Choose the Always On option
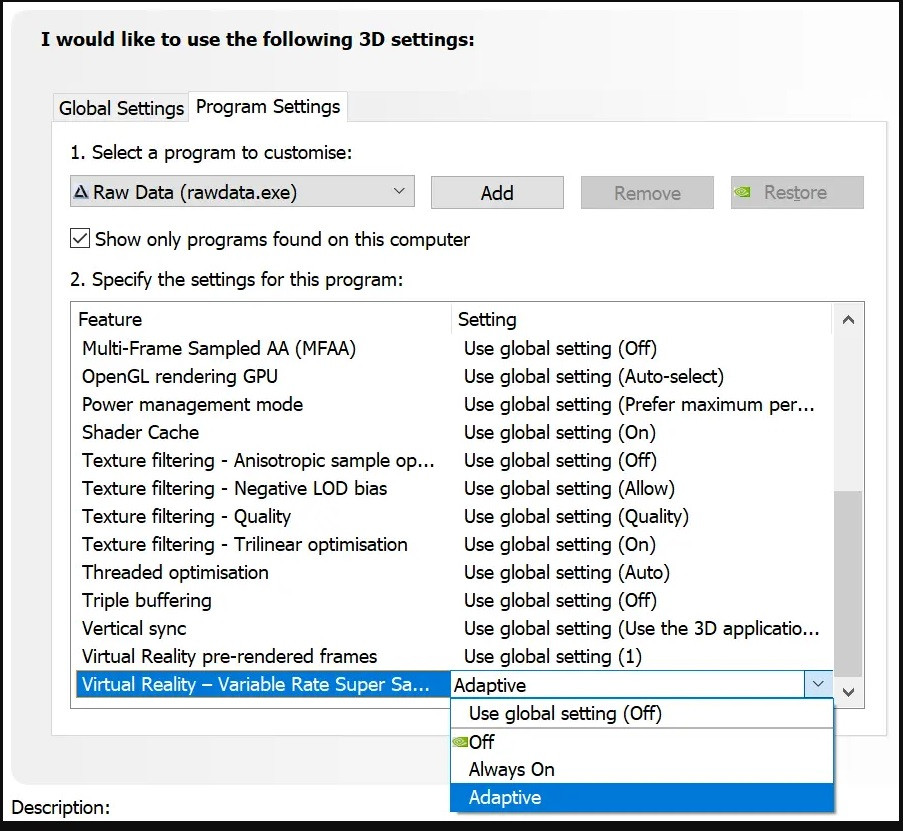 click(512, 769)
